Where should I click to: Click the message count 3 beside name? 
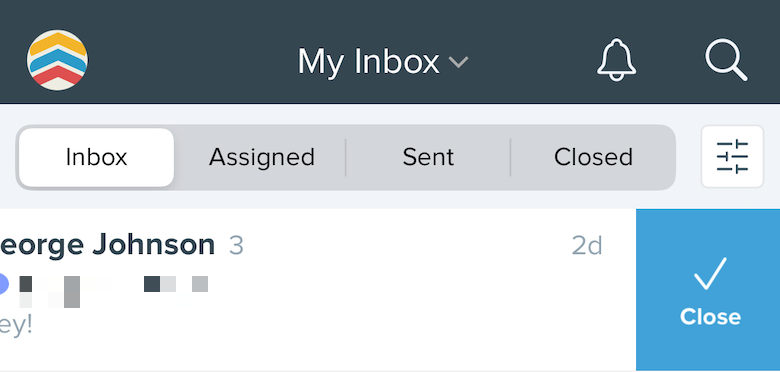click(x=236, y=245)
